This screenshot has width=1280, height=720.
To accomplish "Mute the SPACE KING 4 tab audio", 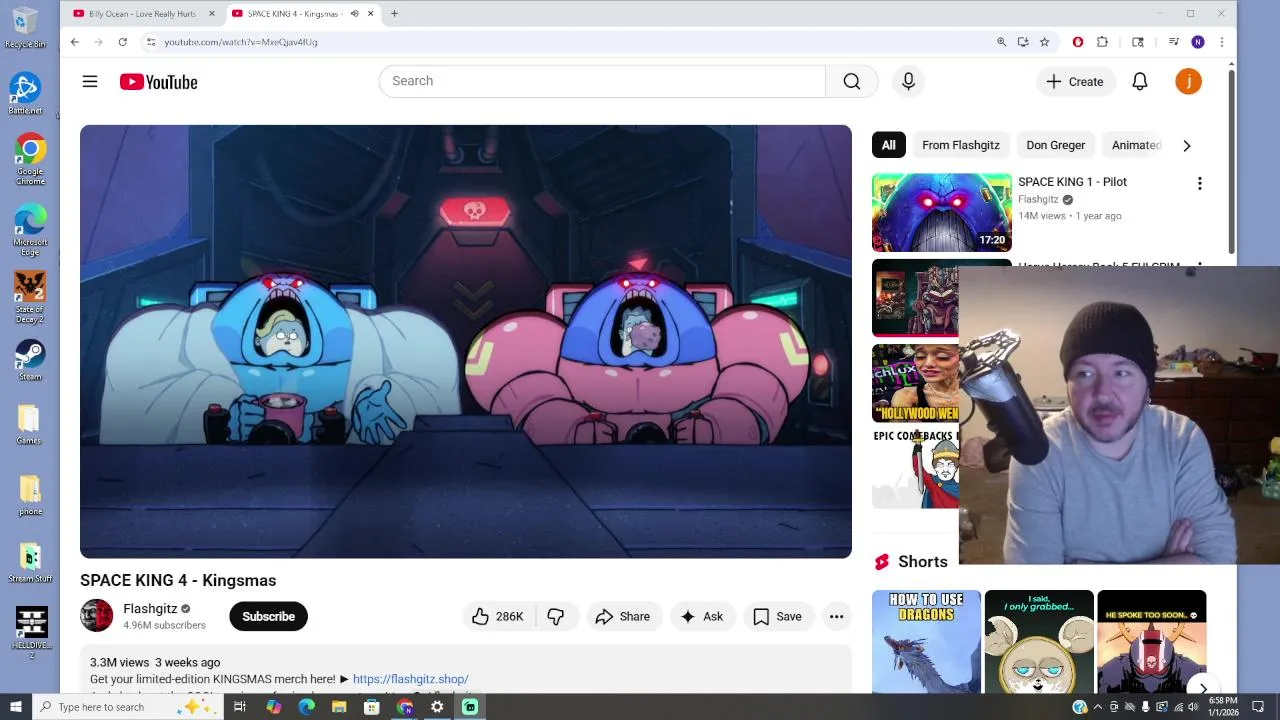I will [354, 14].
